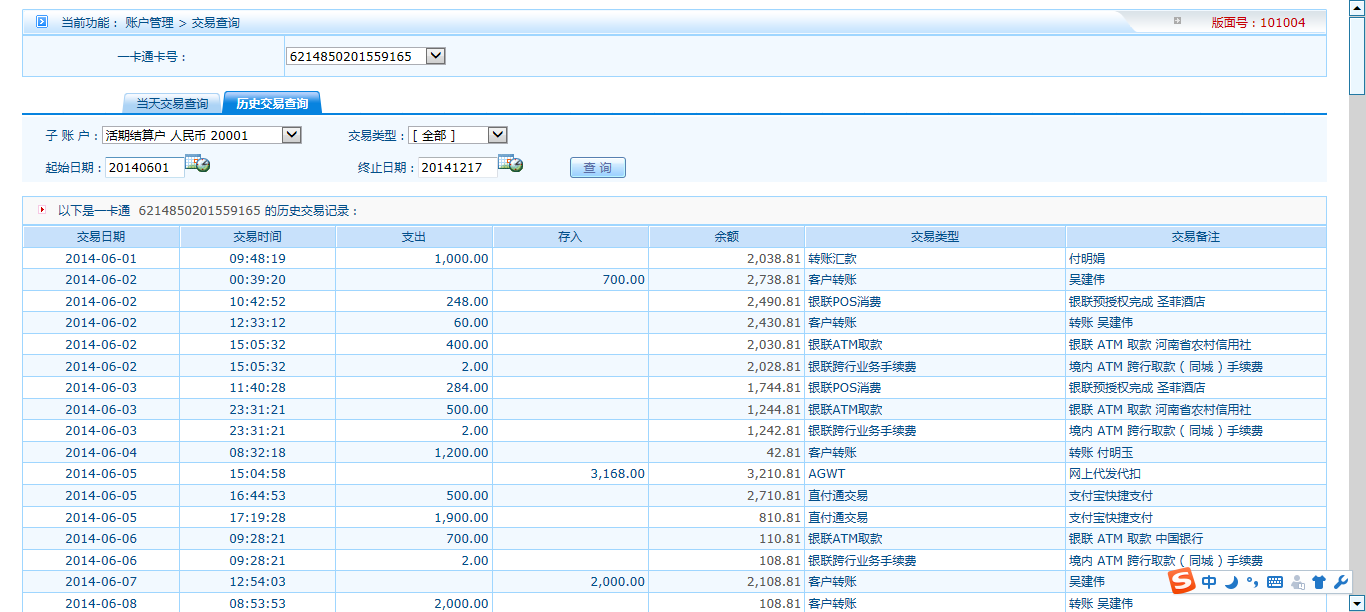Toggle the punctuation mode icon in Sogou bar

point(1253,582)
